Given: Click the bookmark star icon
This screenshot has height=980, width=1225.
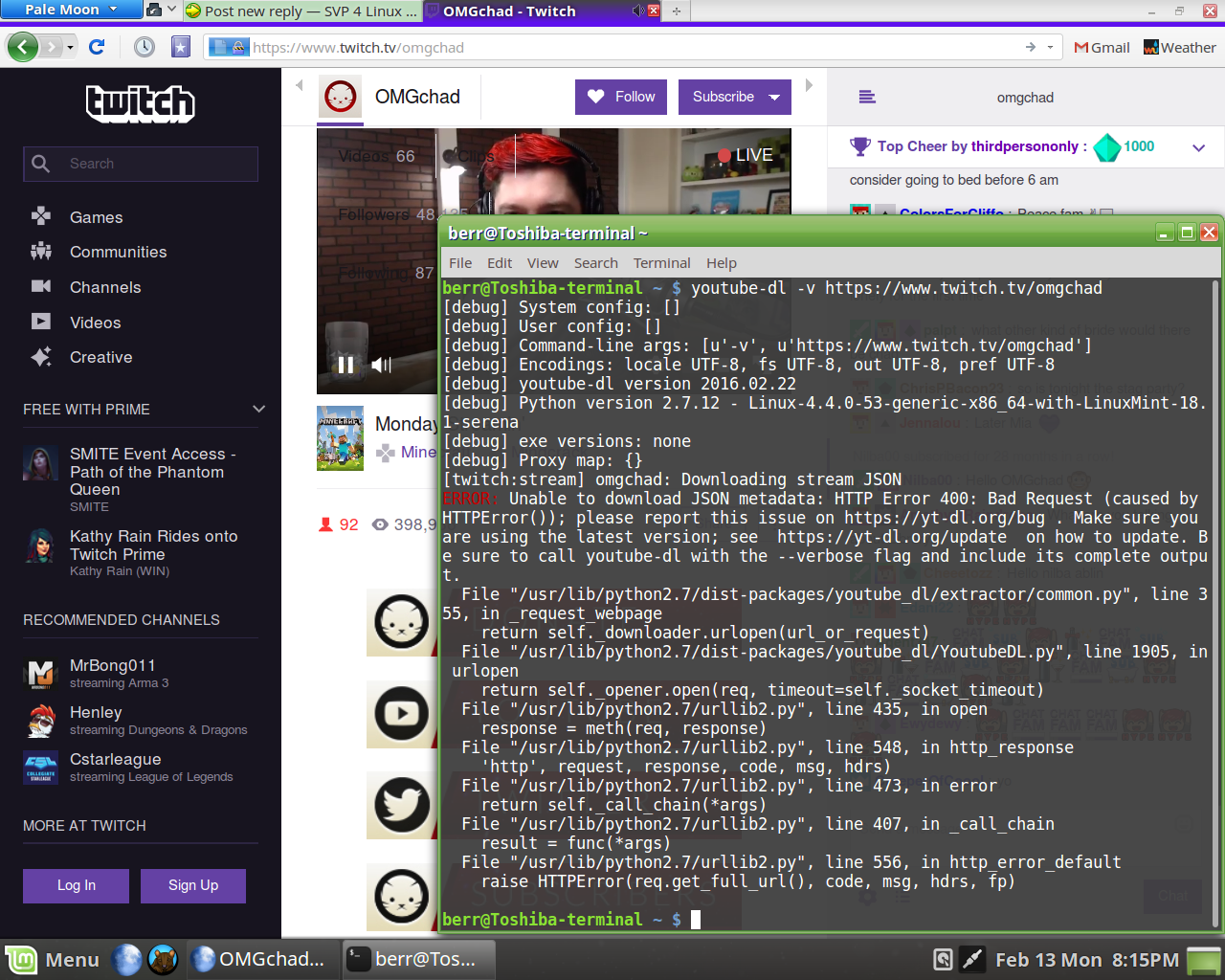Looking at the screenshot, I should 181,47.
